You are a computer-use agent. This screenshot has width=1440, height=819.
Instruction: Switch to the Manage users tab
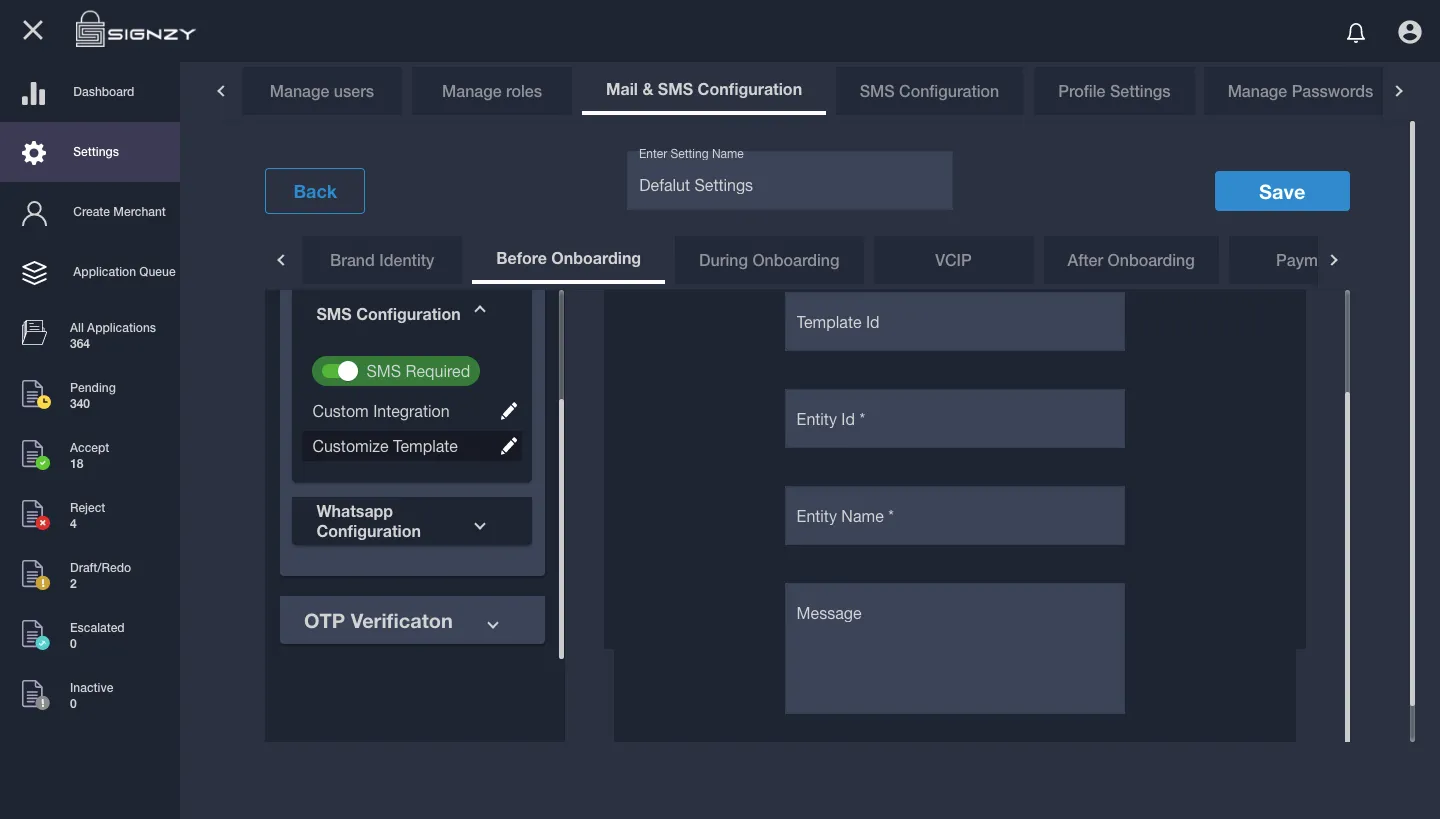(322, 91)
